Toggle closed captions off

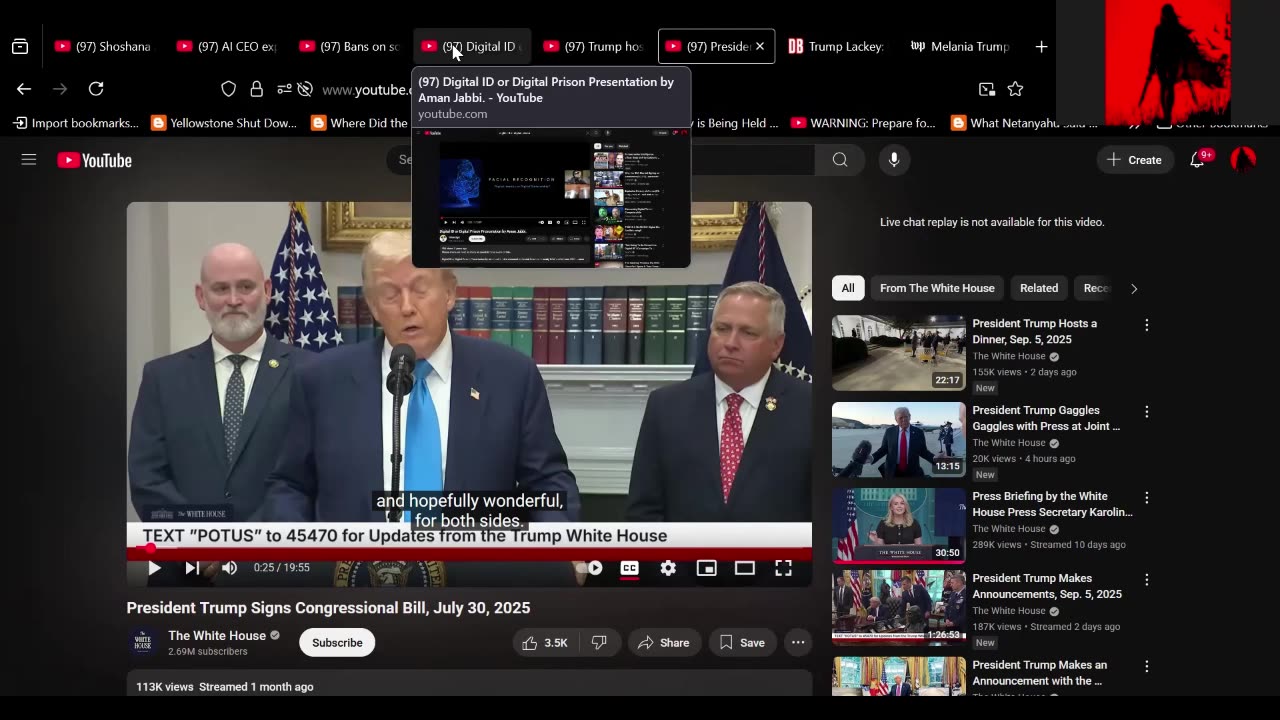point(629,568)
